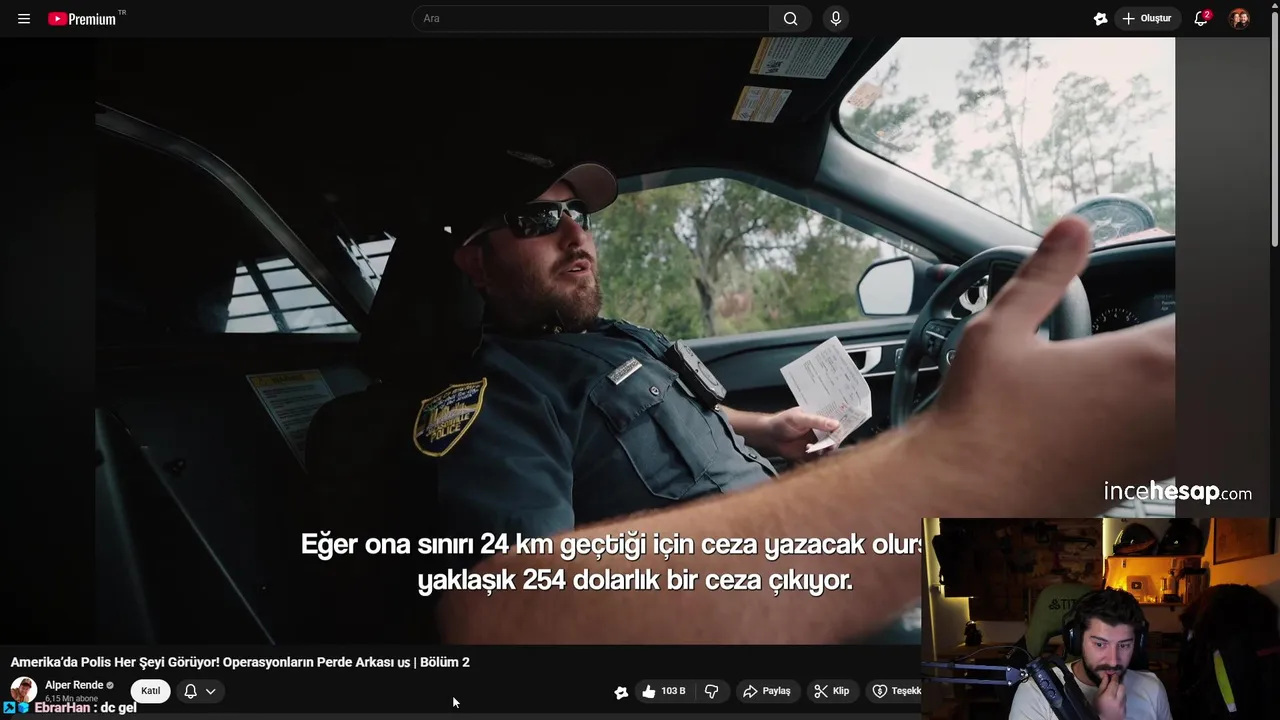Open the account avatar menu
1280x720 pixels.
[x=1239, y=19]
